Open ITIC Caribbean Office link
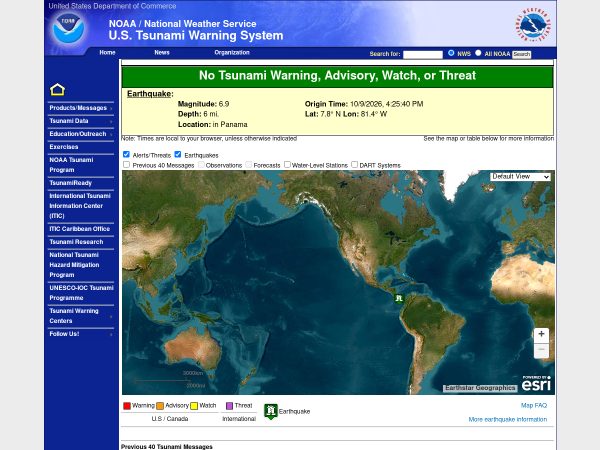Viewport: 600px width, 450px height. click(x=80, y=229)
